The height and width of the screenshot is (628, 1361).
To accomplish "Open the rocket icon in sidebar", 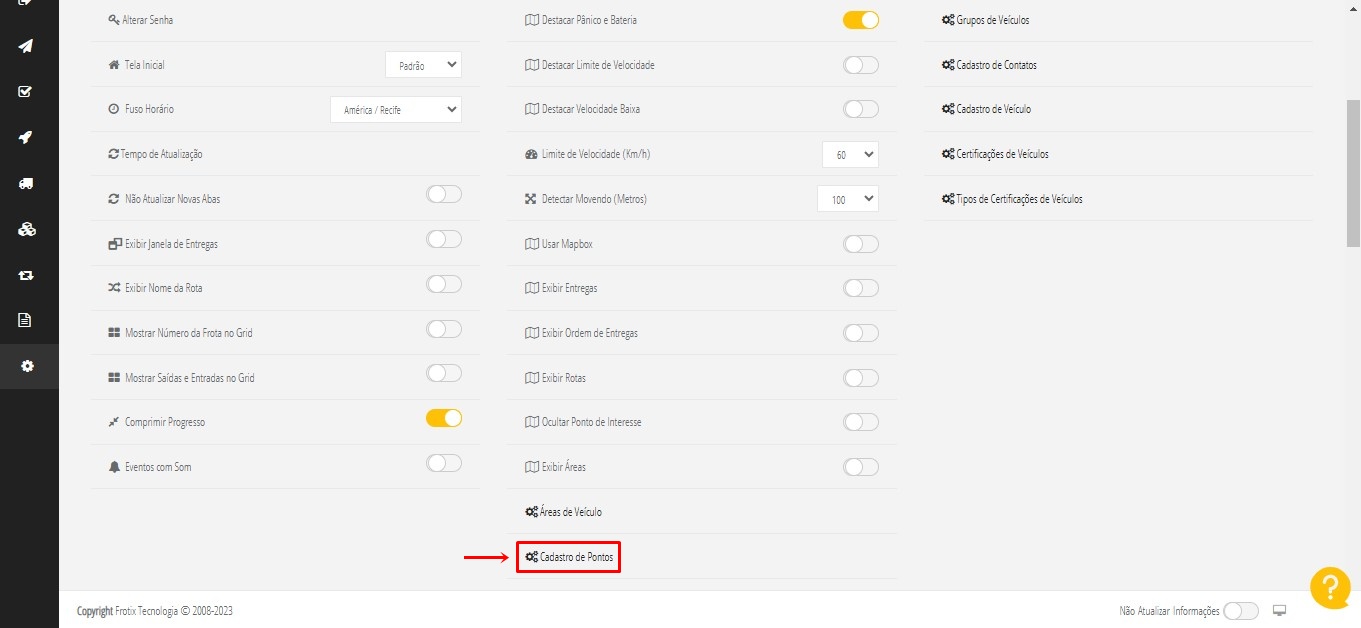I will [27, 138].
